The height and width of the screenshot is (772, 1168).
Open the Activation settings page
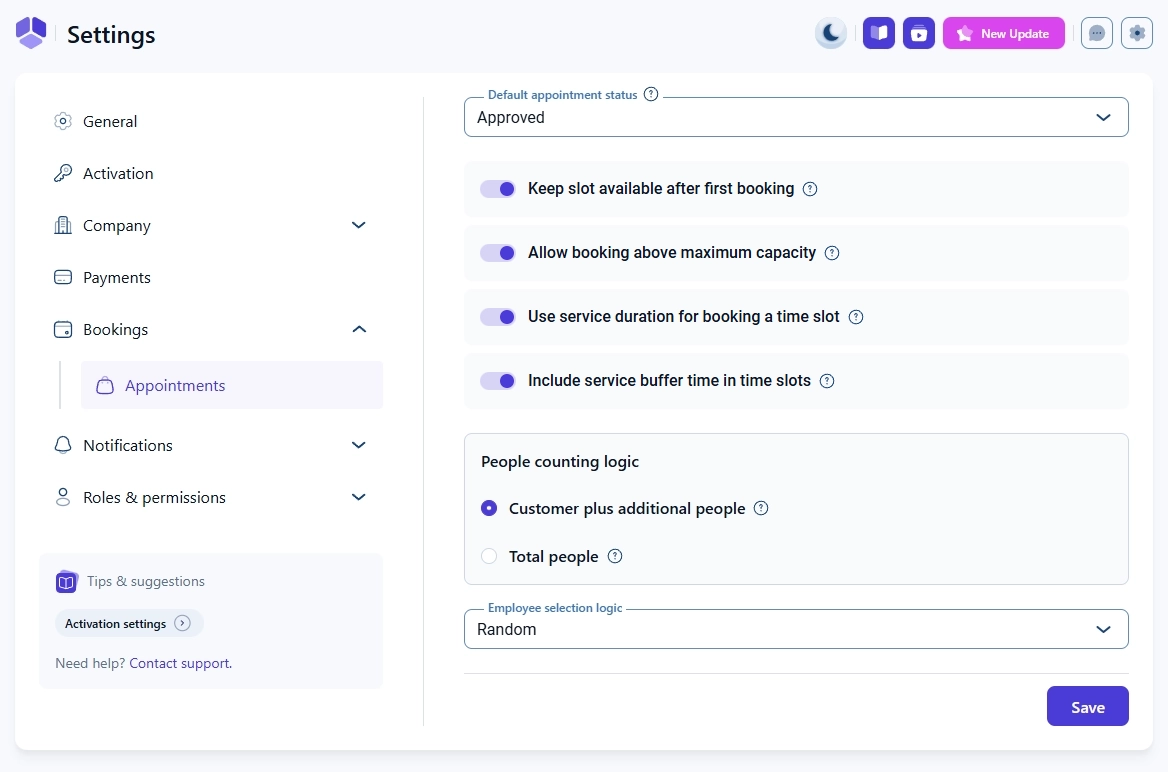point(129,623)
